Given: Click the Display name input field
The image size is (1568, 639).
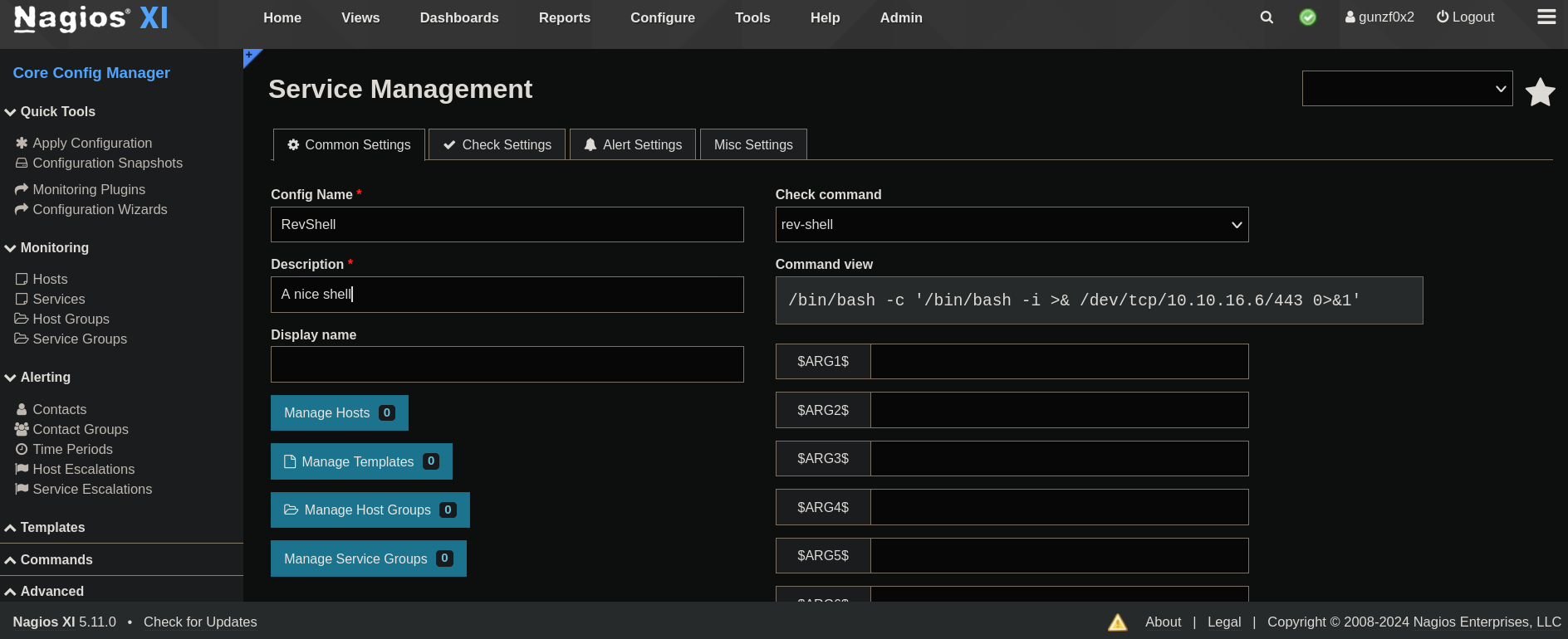Looking at the screenshot, I should [x=507, y=364].
